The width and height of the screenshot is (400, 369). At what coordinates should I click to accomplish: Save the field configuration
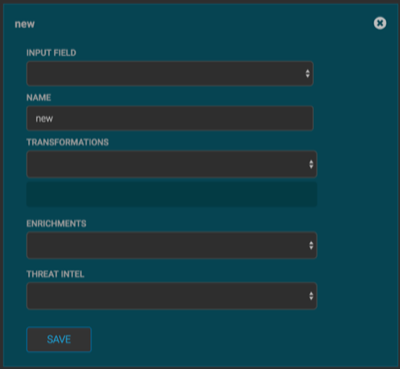click(x=59, y=339)
